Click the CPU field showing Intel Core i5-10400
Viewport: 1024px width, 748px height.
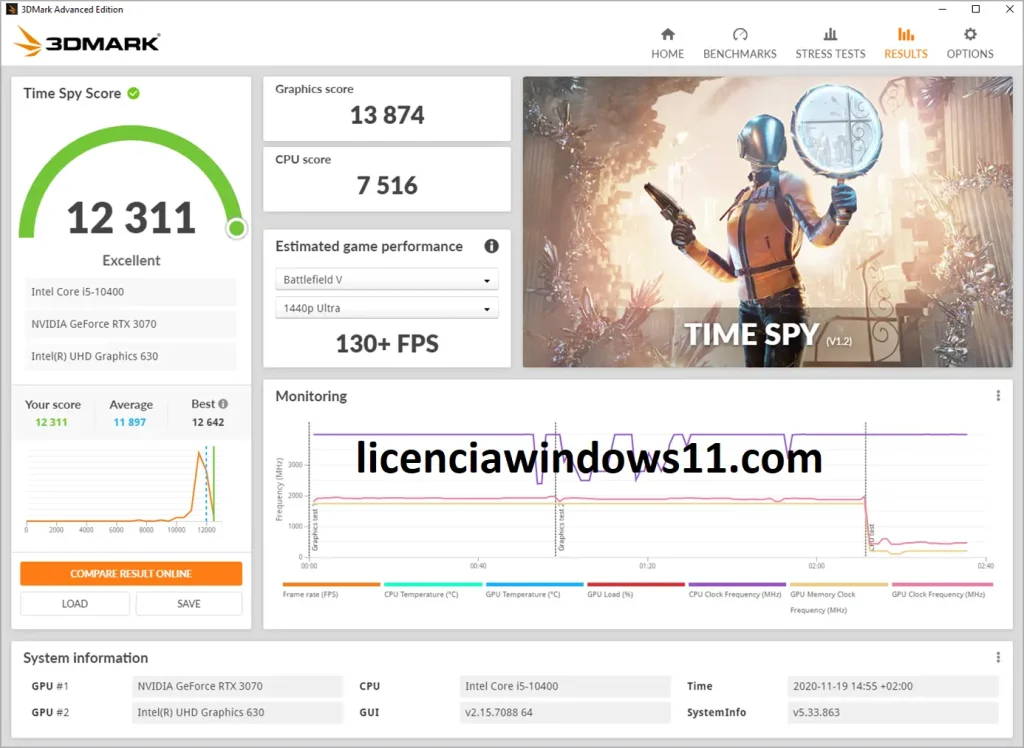coord(565,687)
